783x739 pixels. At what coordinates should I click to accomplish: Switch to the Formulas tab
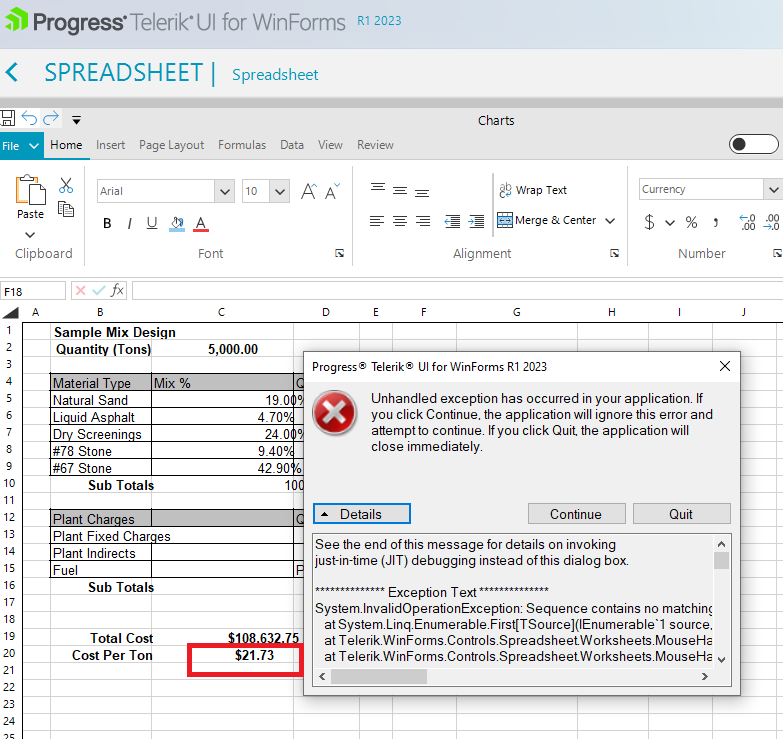coord(242,145)
